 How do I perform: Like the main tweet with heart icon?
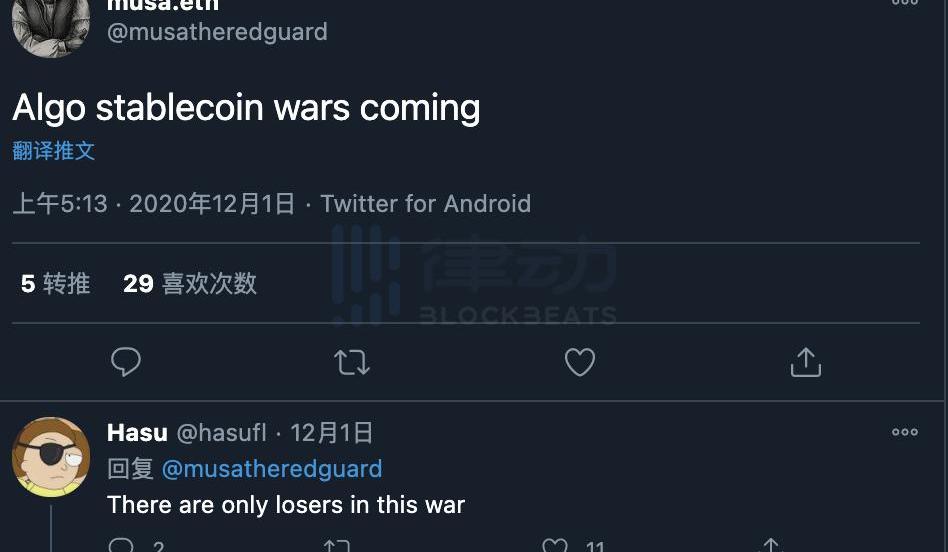pos(580,362)
